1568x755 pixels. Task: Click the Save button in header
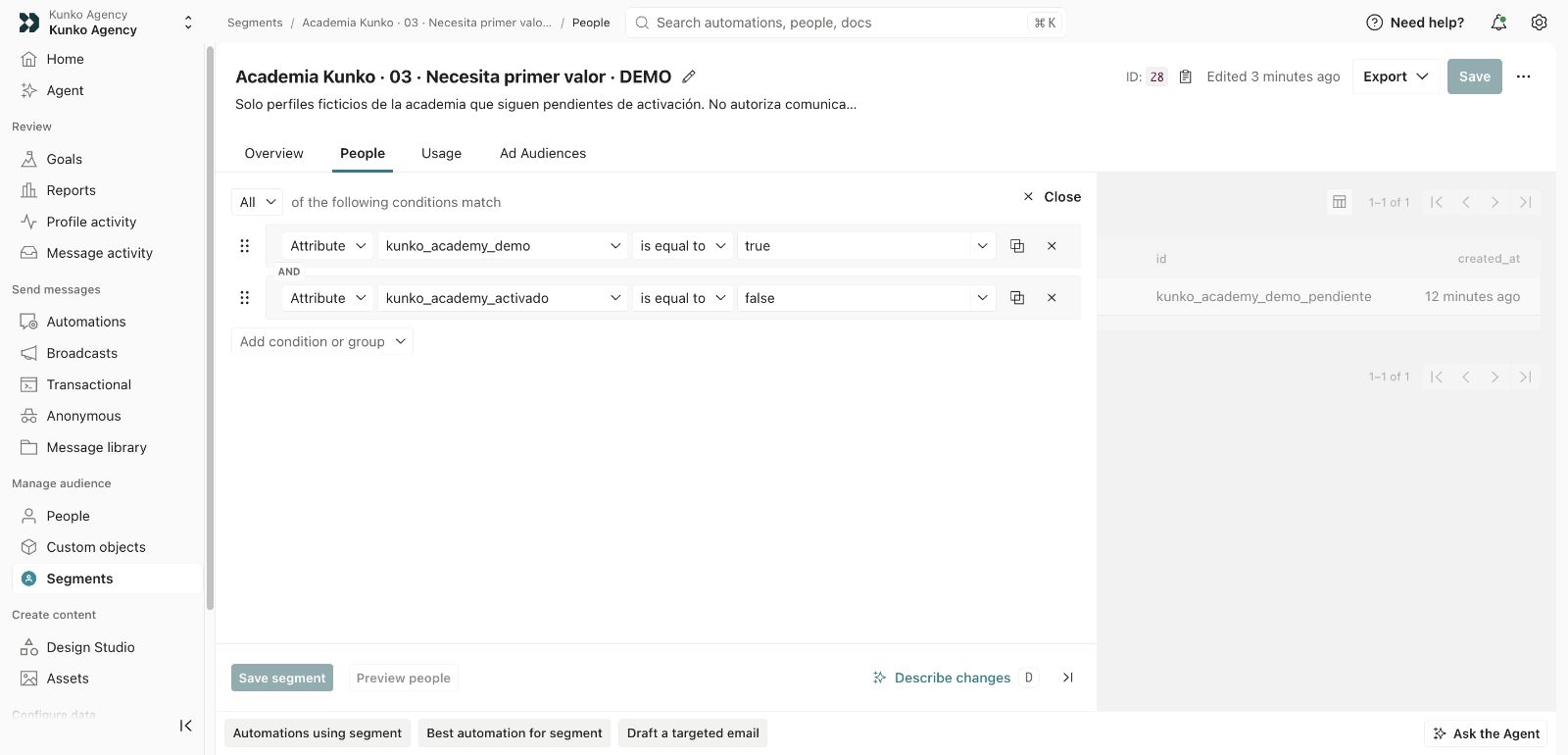[x=1474, y=76]
